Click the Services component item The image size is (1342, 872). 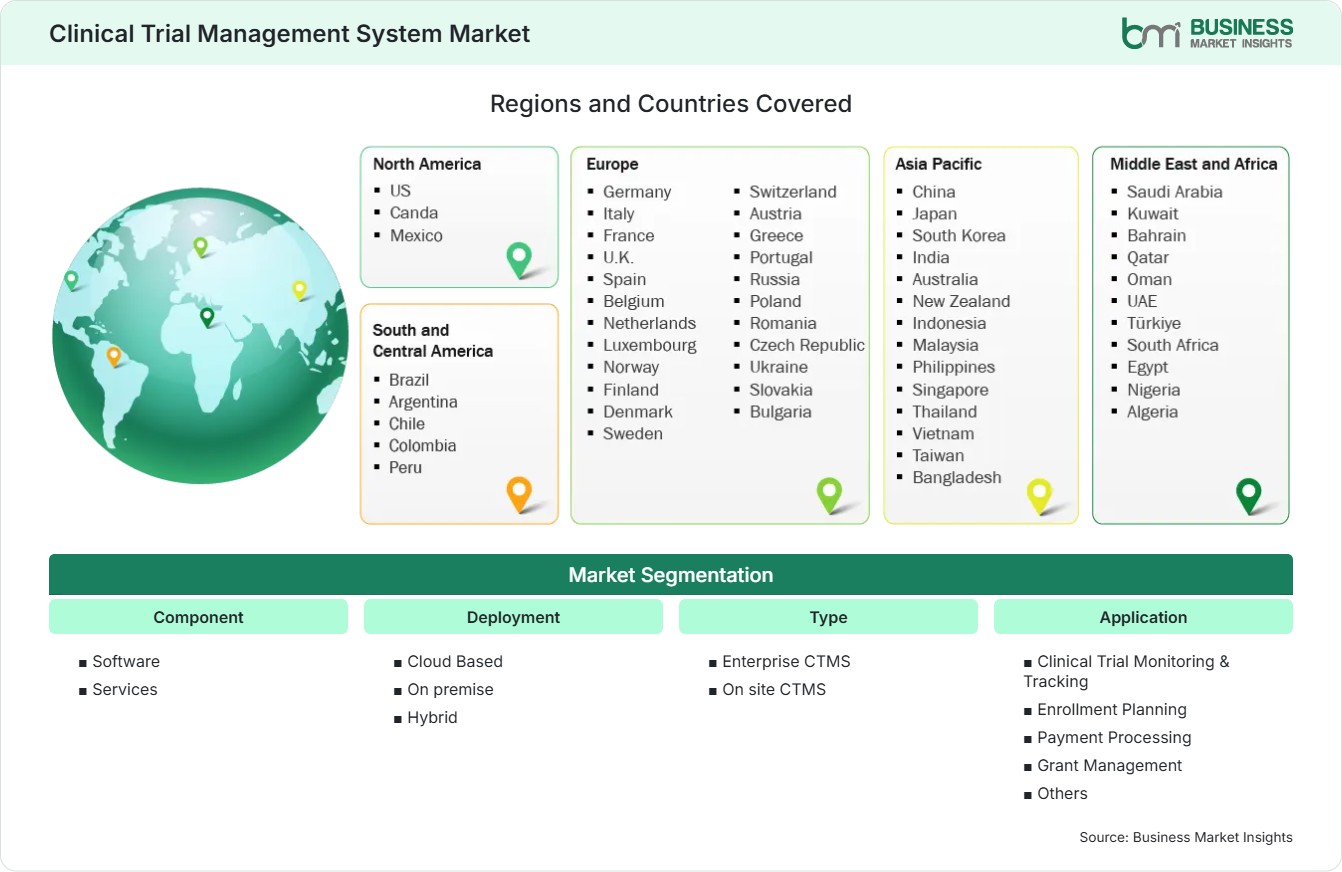[x=125, y=690]
